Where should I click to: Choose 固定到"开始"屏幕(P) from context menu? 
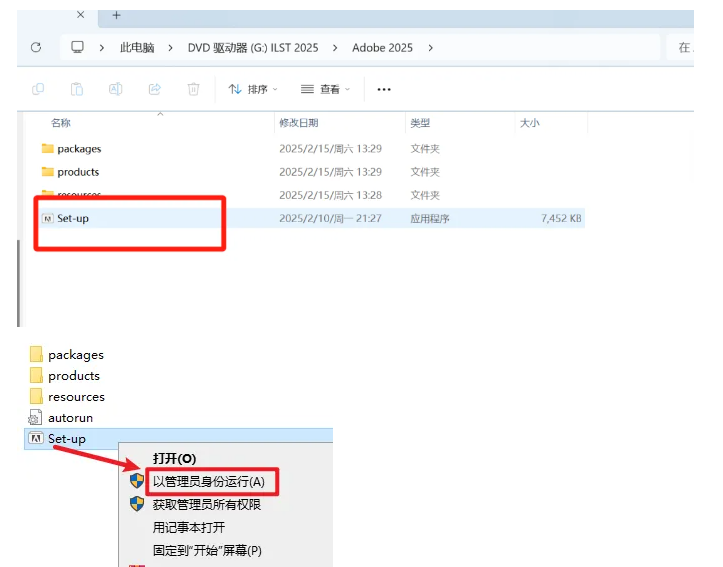[x=207, y=550]
